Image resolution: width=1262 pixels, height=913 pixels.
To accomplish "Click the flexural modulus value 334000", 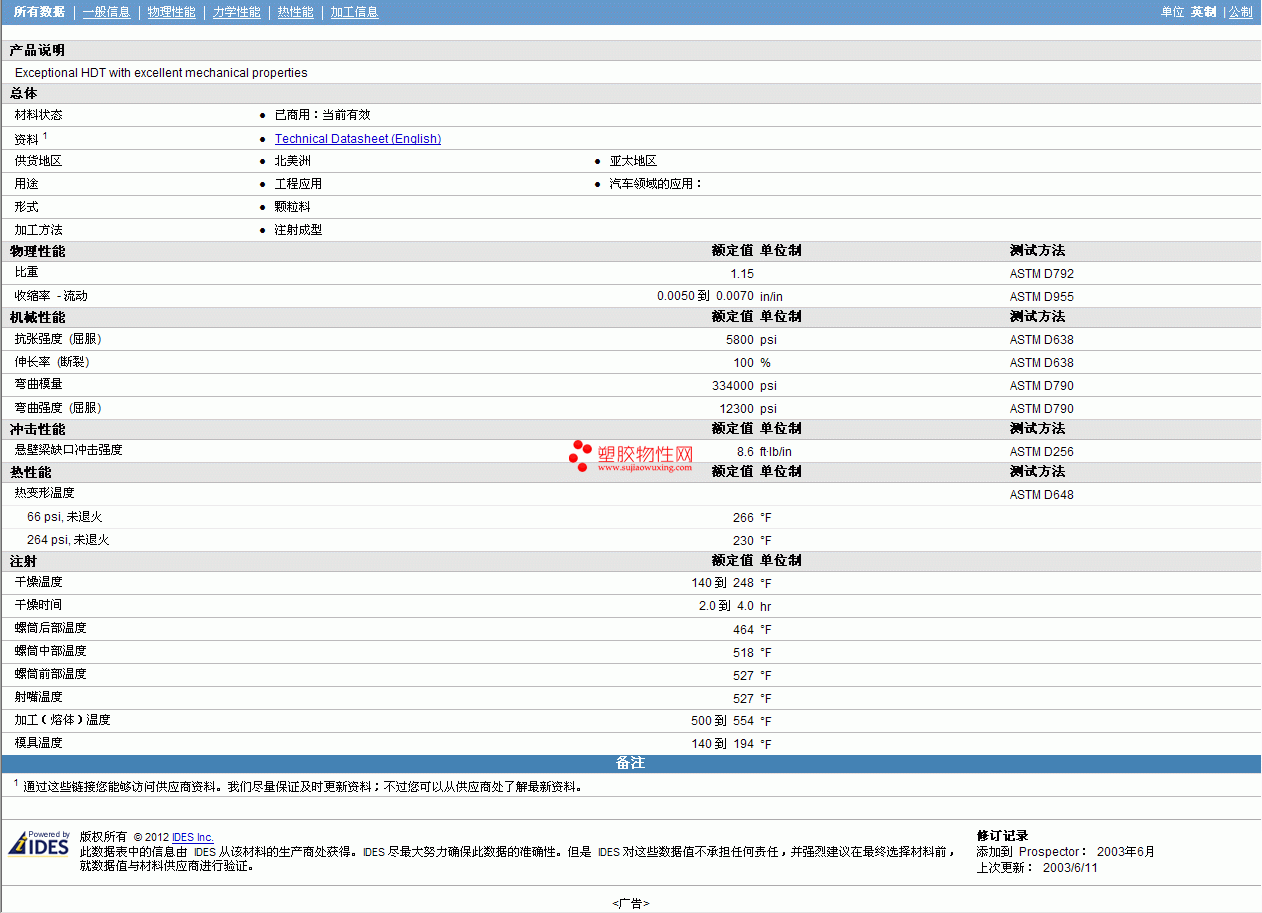I will tap(733, 386).
